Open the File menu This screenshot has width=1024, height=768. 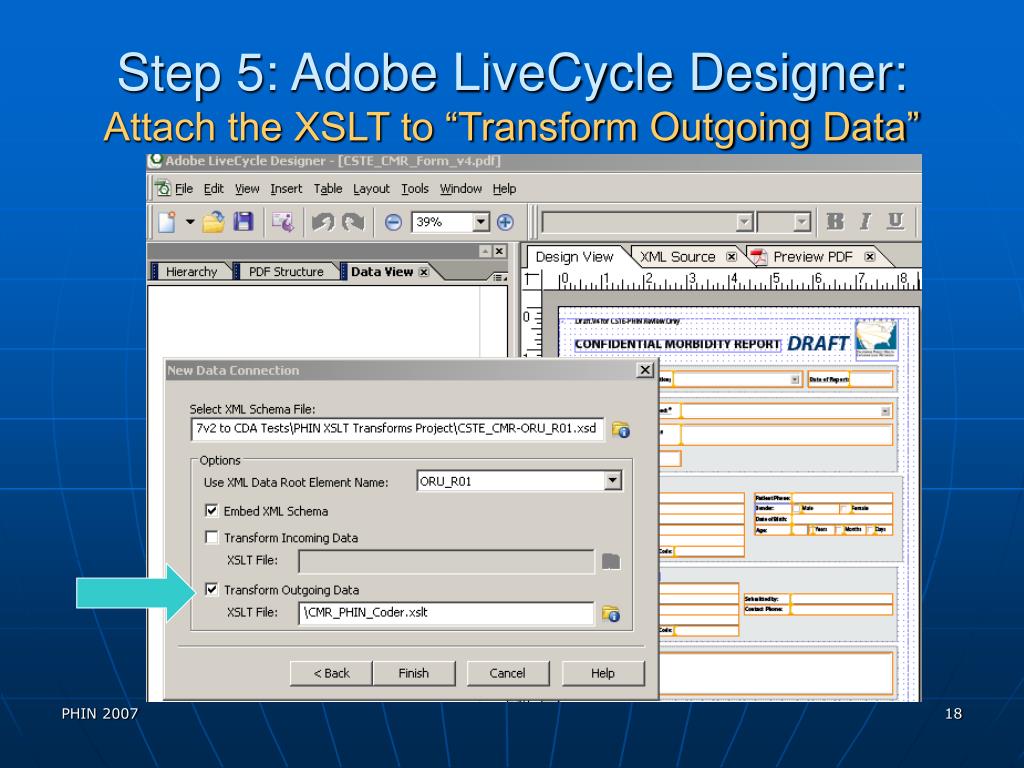point(184,189)
